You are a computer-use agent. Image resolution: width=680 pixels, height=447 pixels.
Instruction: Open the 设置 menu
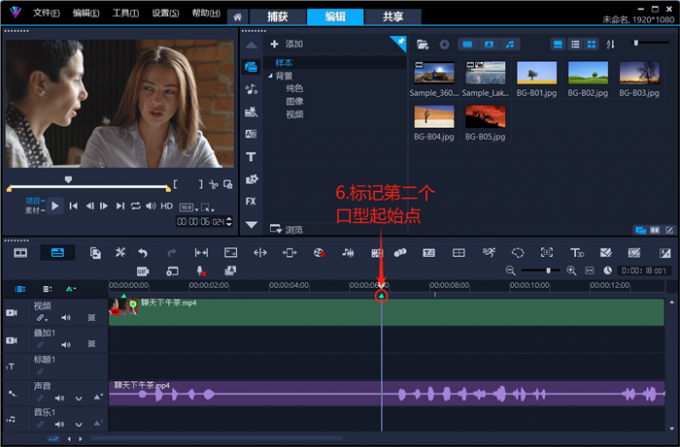(x=165, y=13)
